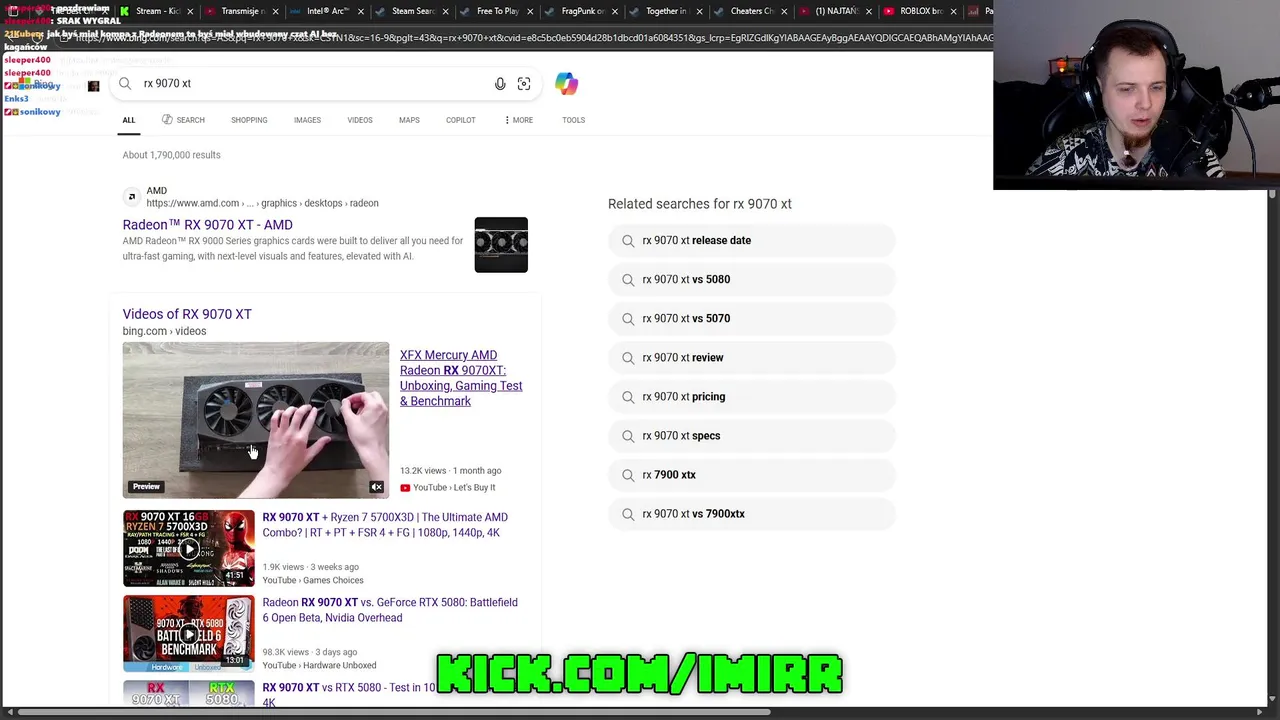Click the AMD site favicon
Image resolution: width=1280 pixels, height=720 pixels.
point(131,197)
